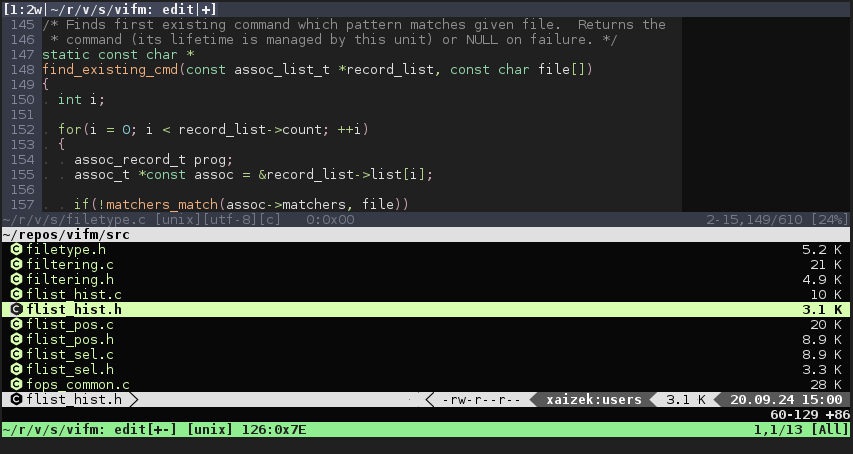The height and width of the screenshot is (454, 853).
Task: Click the 28 K size of fops_common.c
Action: [x=826, y=384]
